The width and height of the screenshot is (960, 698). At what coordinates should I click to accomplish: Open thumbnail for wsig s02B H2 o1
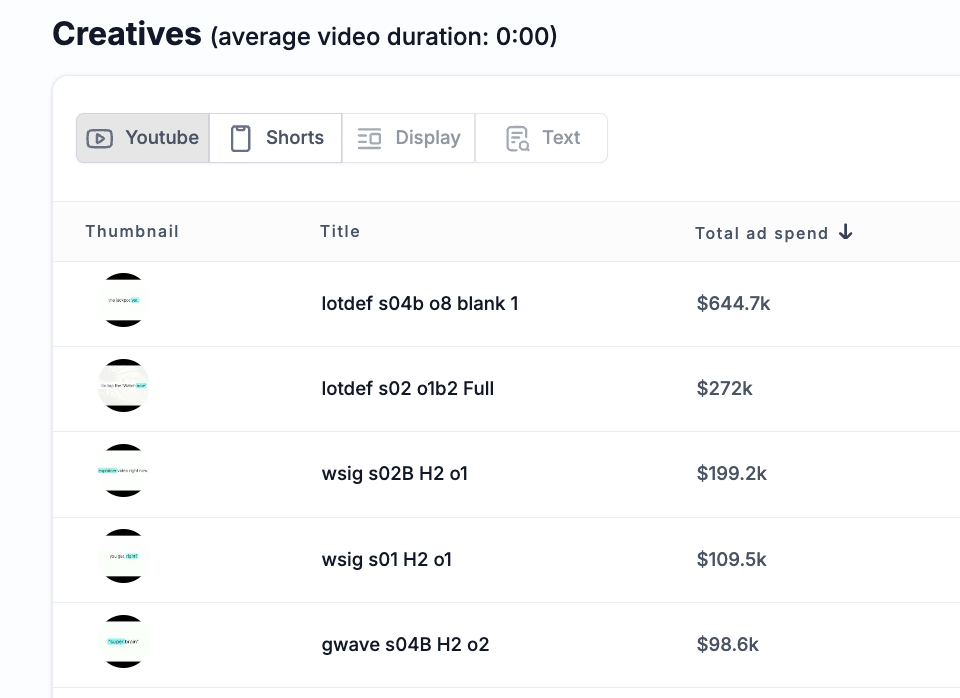[x=124, y=470]
